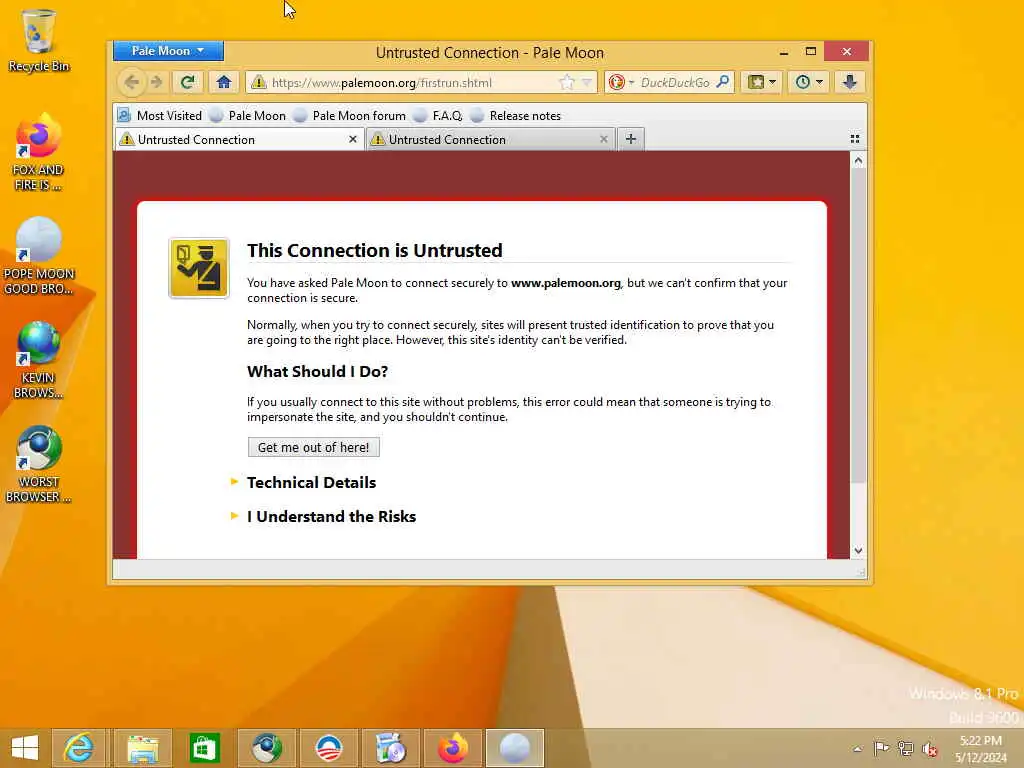Select the FOX AND FIRE IS desktop shortcut
This screenshot has height=768, width=1024.
39,153
